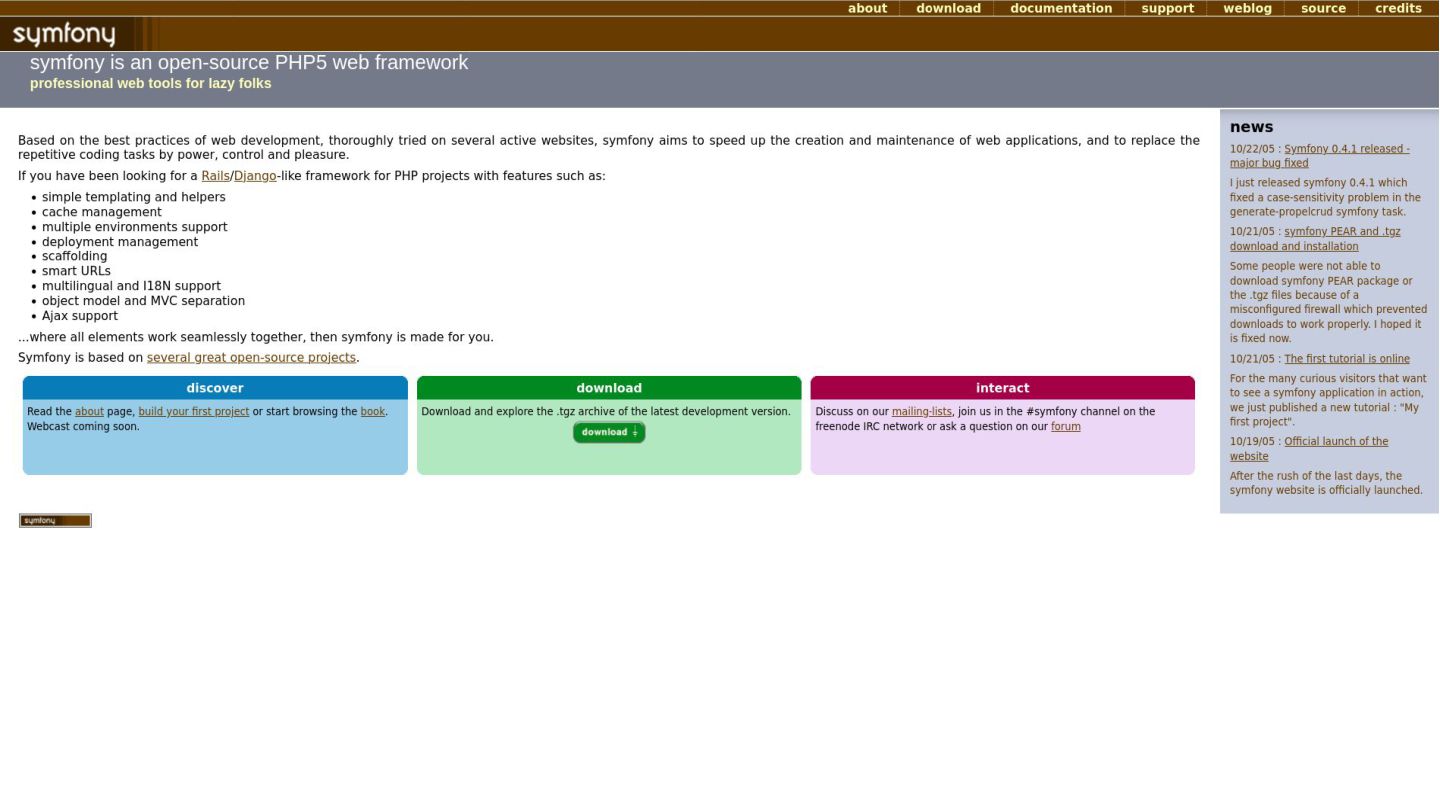Click 'deployment management' list item

coord(120,242)
